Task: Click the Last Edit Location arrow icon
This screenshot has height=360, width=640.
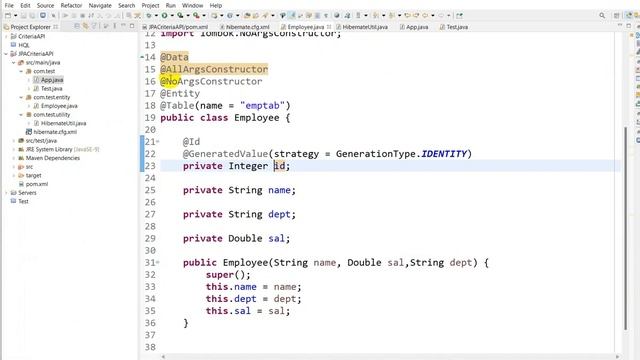Action: 408,16
